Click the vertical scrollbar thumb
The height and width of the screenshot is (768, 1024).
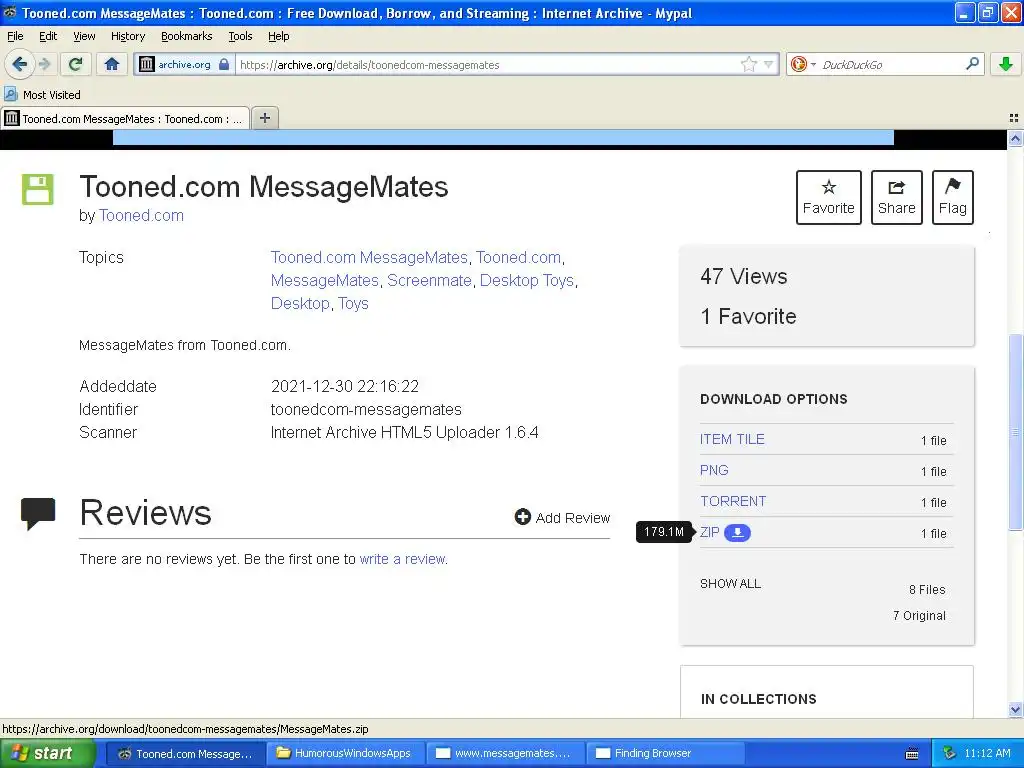point(1015,432)
